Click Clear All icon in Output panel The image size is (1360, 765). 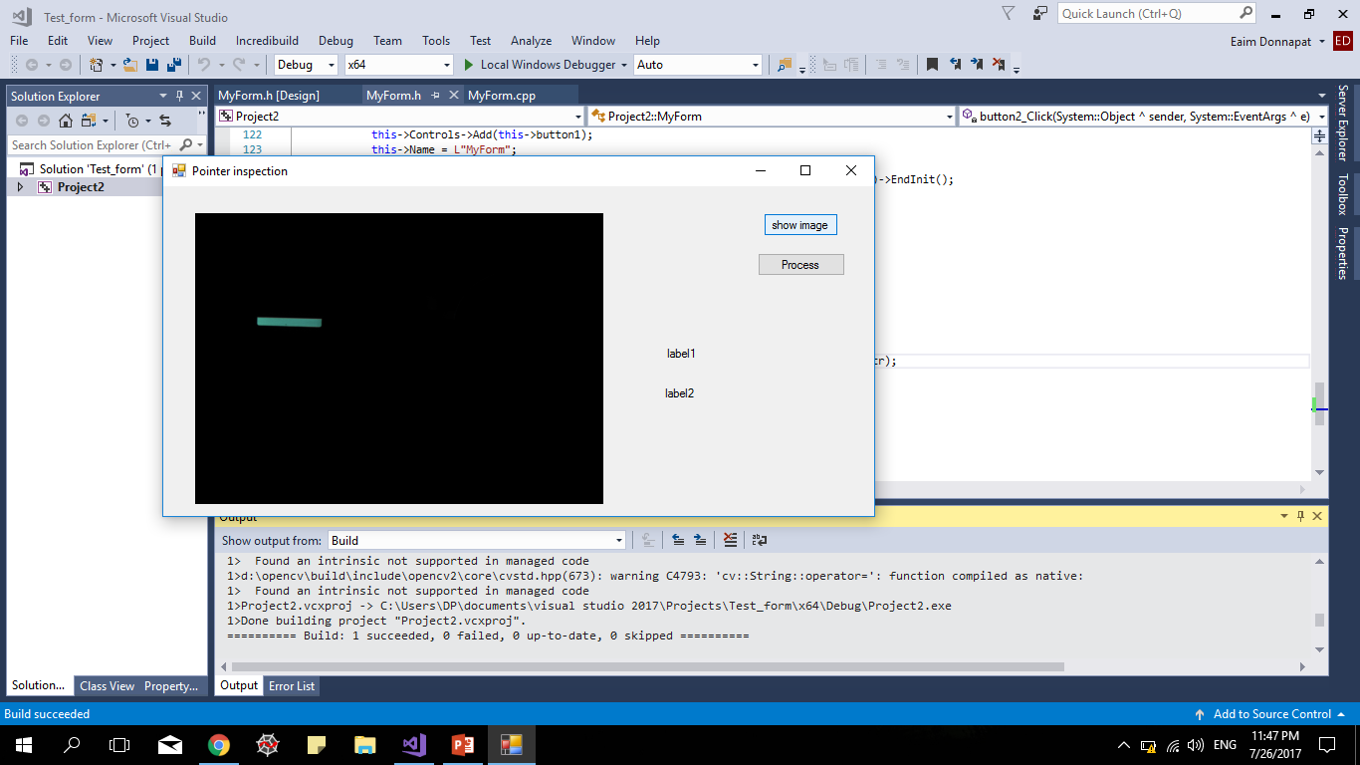pyautogui.click(x=730, y=540)
